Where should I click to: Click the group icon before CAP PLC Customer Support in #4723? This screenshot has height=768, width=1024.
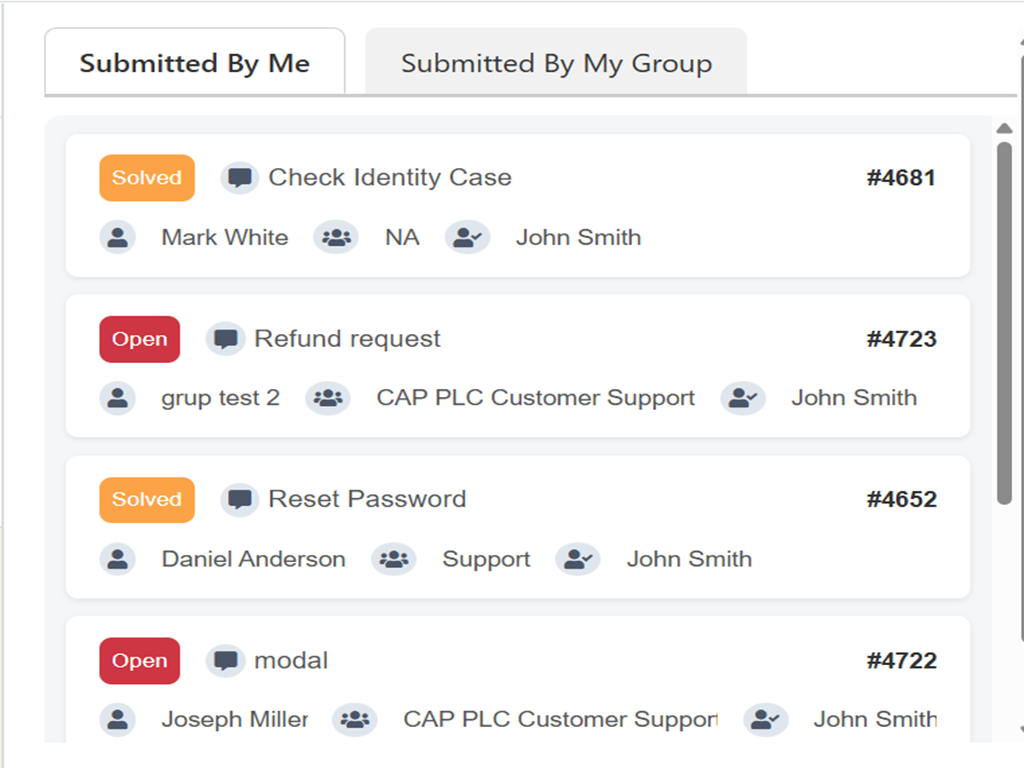click(x=328, y=398)
